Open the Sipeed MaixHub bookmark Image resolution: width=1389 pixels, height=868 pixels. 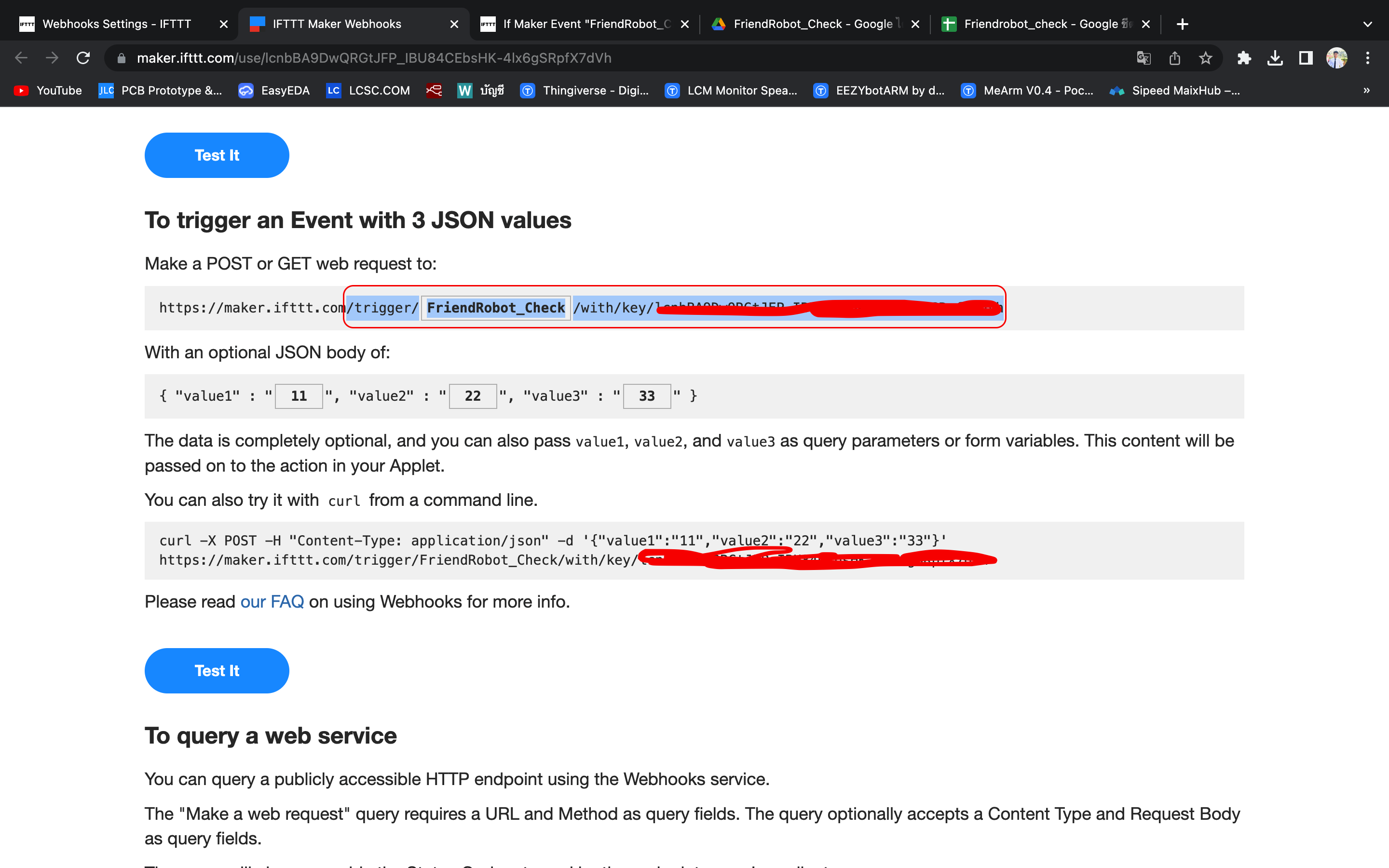[1174, 90]
